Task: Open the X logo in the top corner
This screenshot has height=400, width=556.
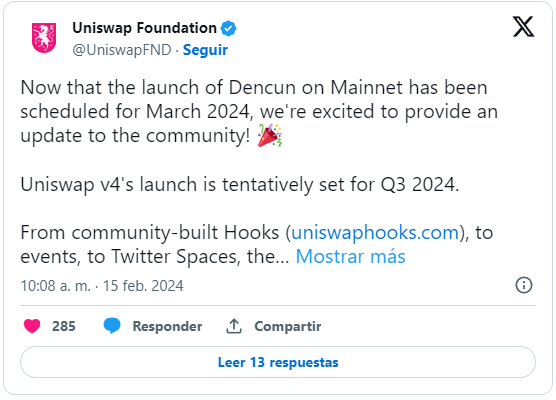Action: 523,27
